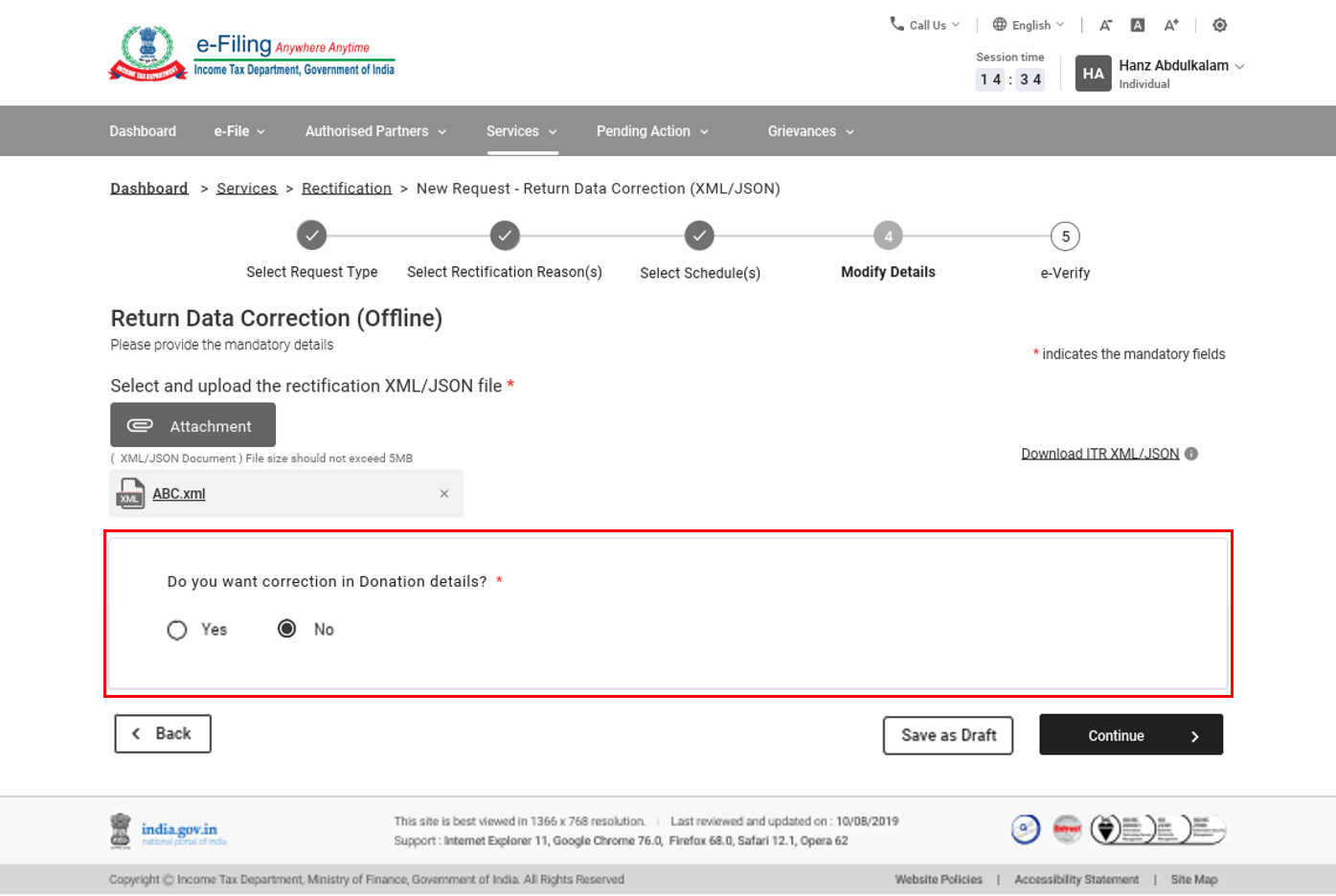The width and height of the screenshot is (1336, 896).
Task: Click the e-Filing Income Tax Department logo
Action: pyautogui.click(x=252, y=55)
